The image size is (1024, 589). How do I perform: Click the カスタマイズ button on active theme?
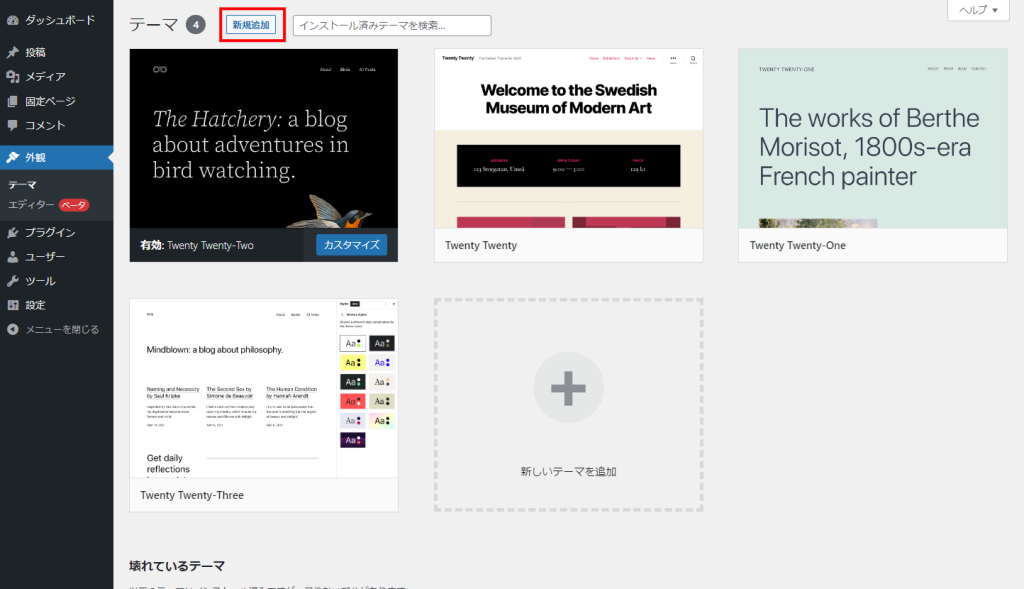[351, 245]
